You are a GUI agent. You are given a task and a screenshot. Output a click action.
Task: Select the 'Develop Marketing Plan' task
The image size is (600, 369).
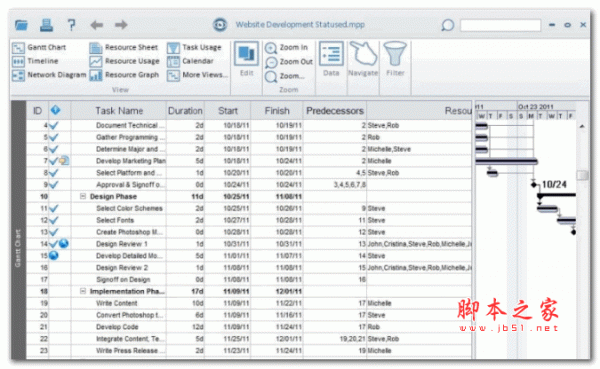pyautogui.click(x=131, y=161)
